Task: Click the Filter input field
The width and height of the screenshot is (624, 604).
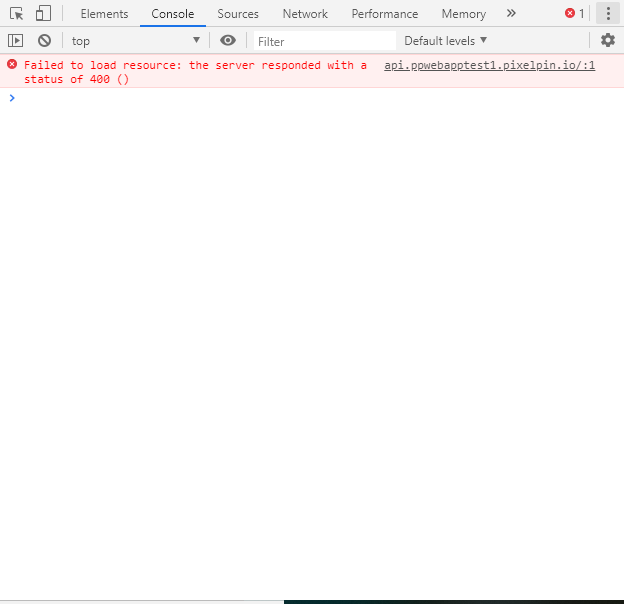Action: (x=324, y=41)
